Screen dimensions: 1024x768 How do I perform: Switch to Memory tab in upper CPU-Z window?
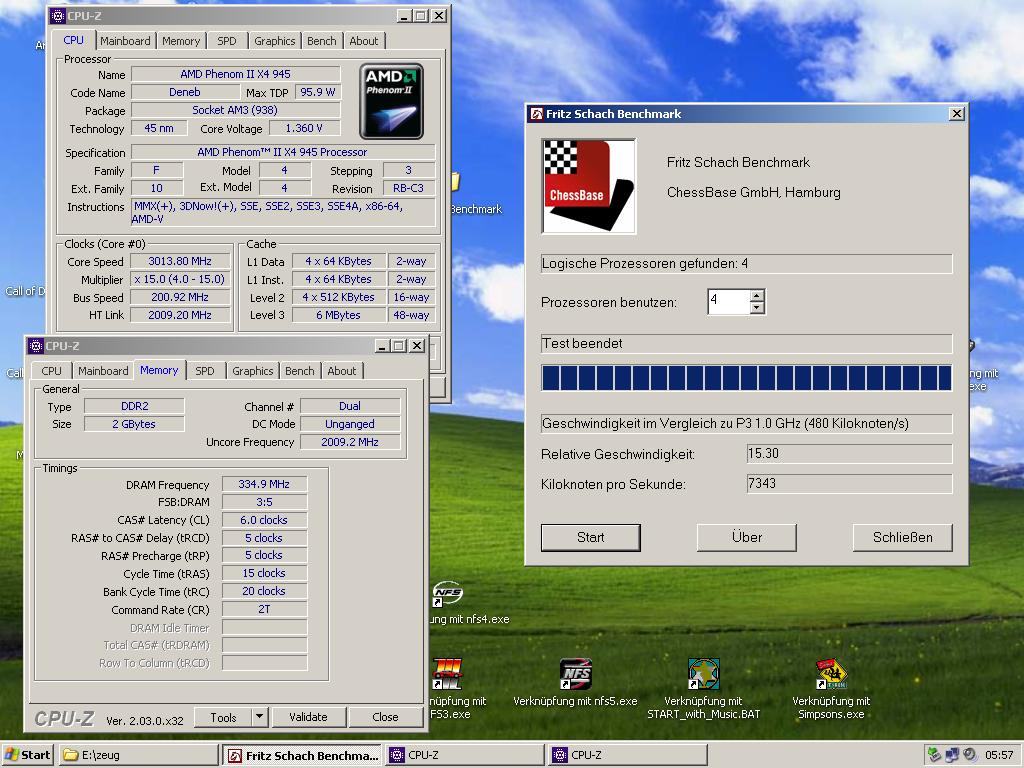point(181,40)
